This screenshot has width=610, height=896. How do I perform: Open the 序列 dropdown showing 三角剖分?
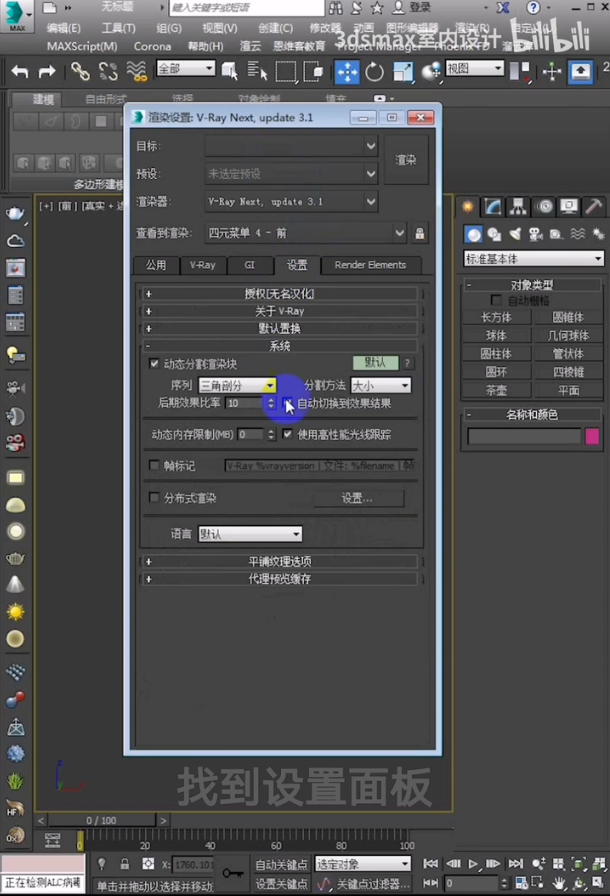[237, 385]
